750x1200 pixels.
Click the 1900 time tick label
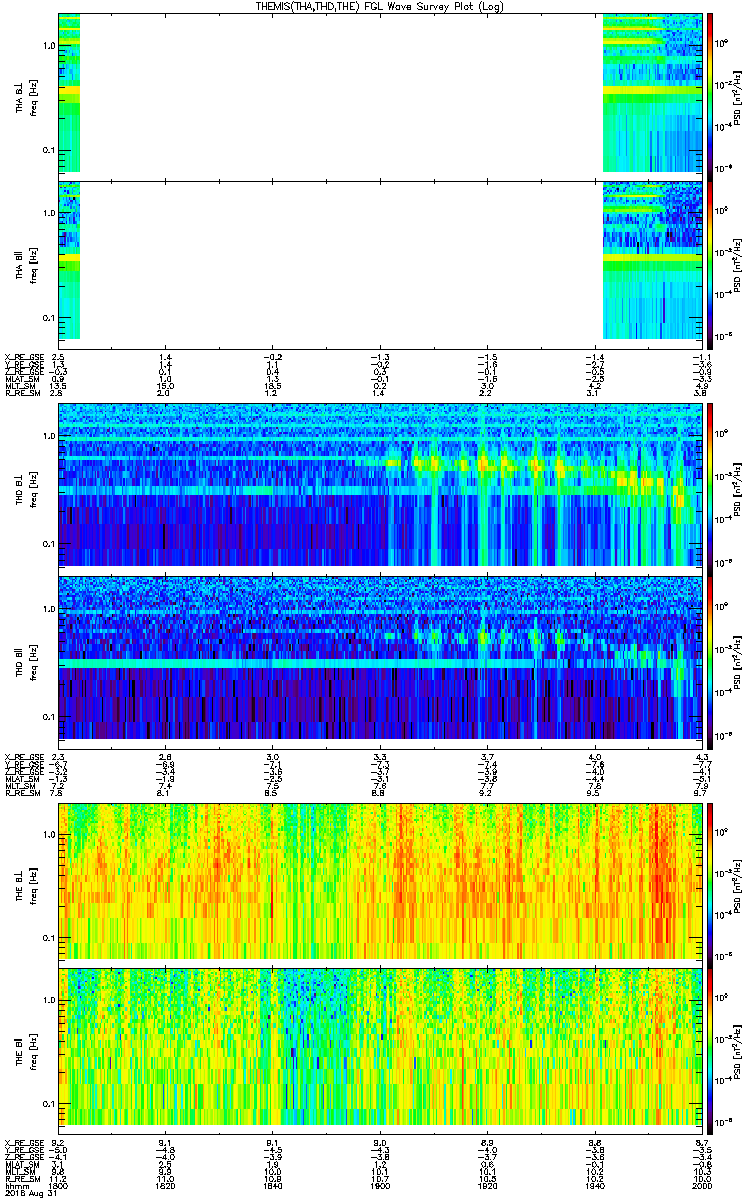(379, 1186)
